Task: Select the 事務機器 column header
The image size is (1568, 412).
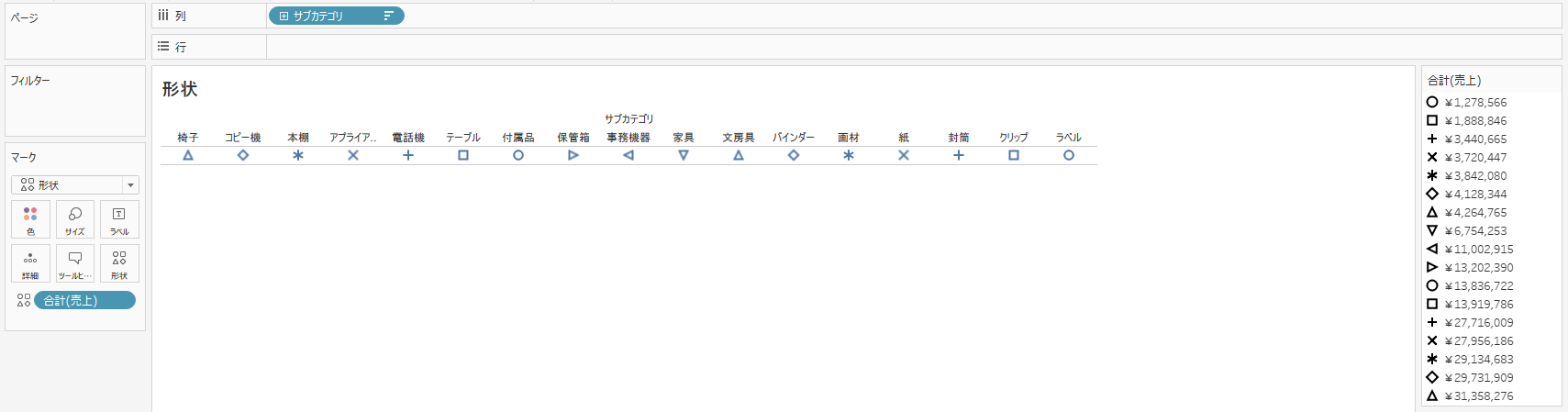Action: [628, 137]
